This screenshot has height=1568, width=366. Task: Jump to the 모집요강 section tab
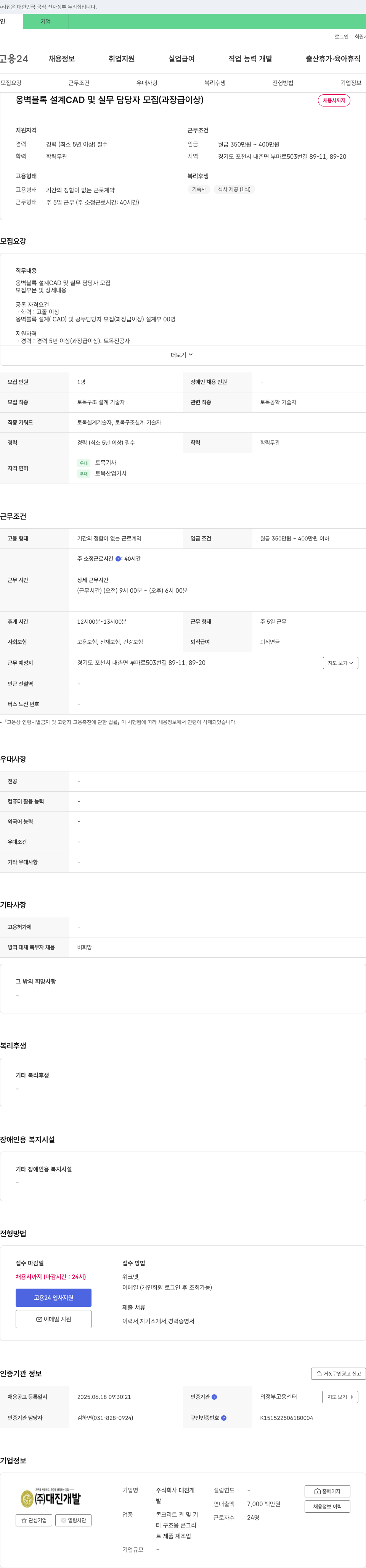[11, 83]
